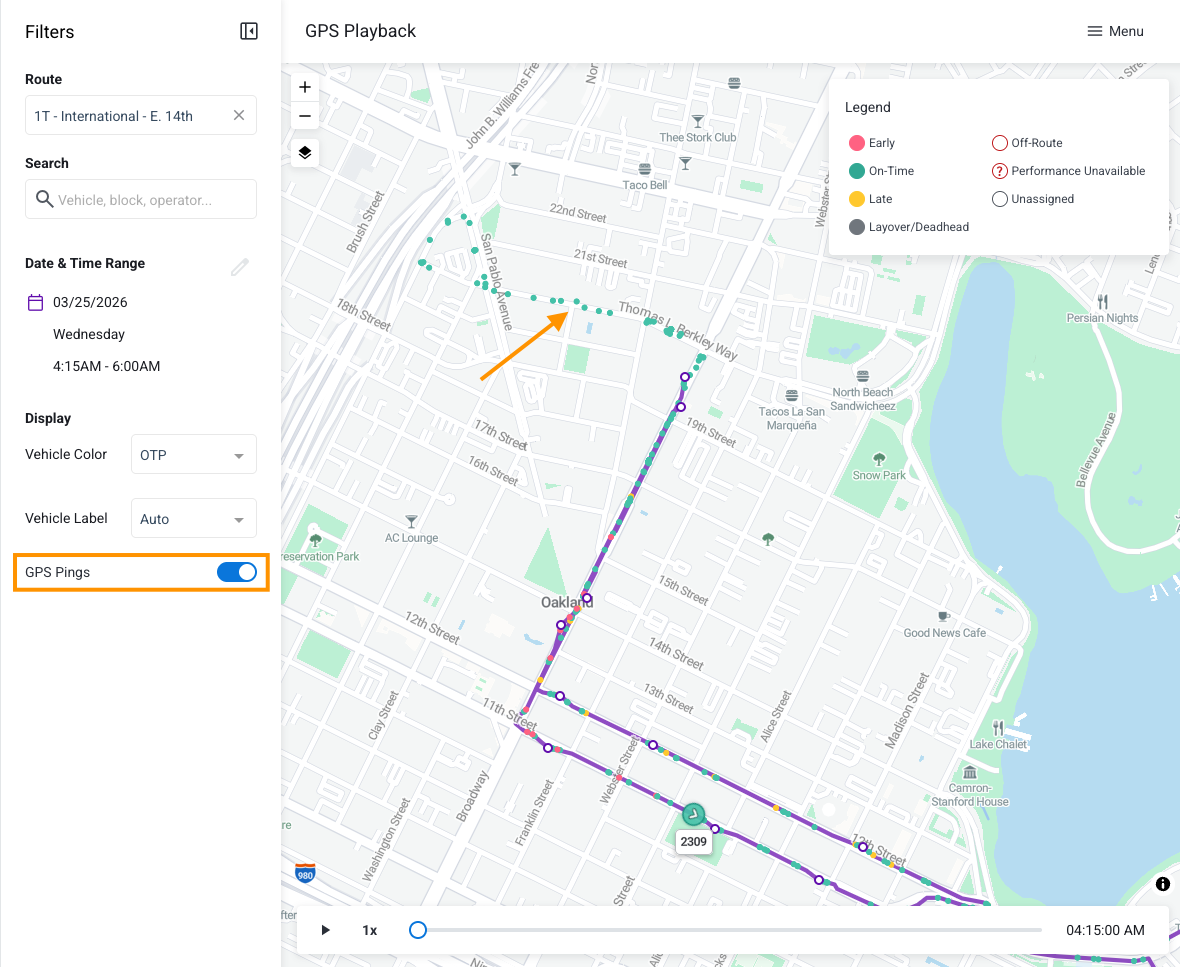
Task: Edit the date and time range
Action: [x=240, y=266]
